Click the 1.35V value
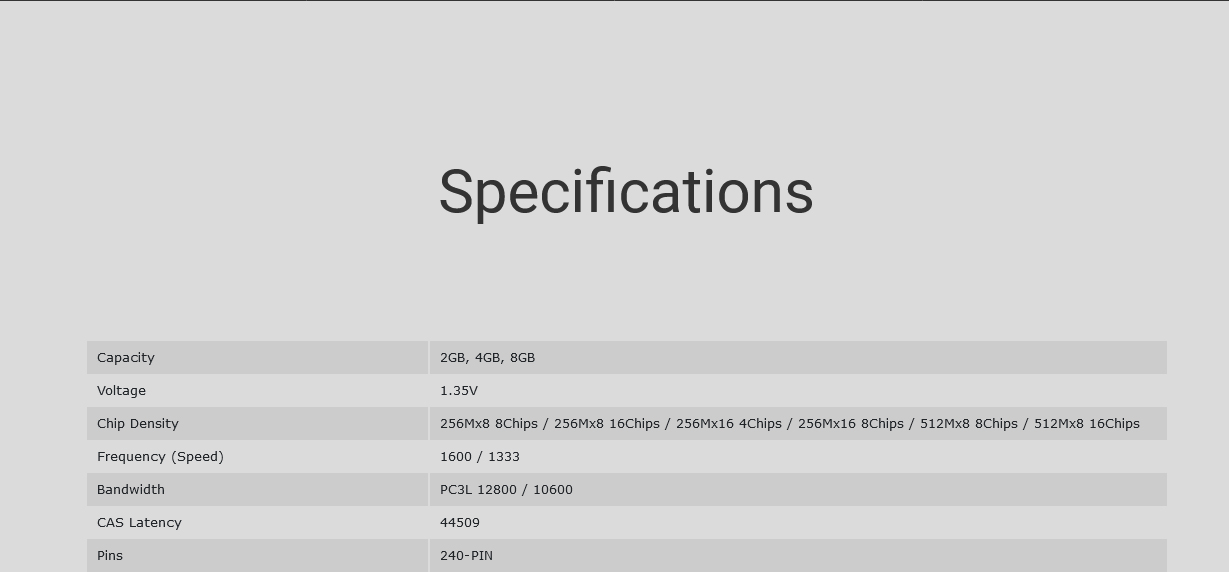The width and height of the screenshot is (1229, 572). tap(459, 390)
